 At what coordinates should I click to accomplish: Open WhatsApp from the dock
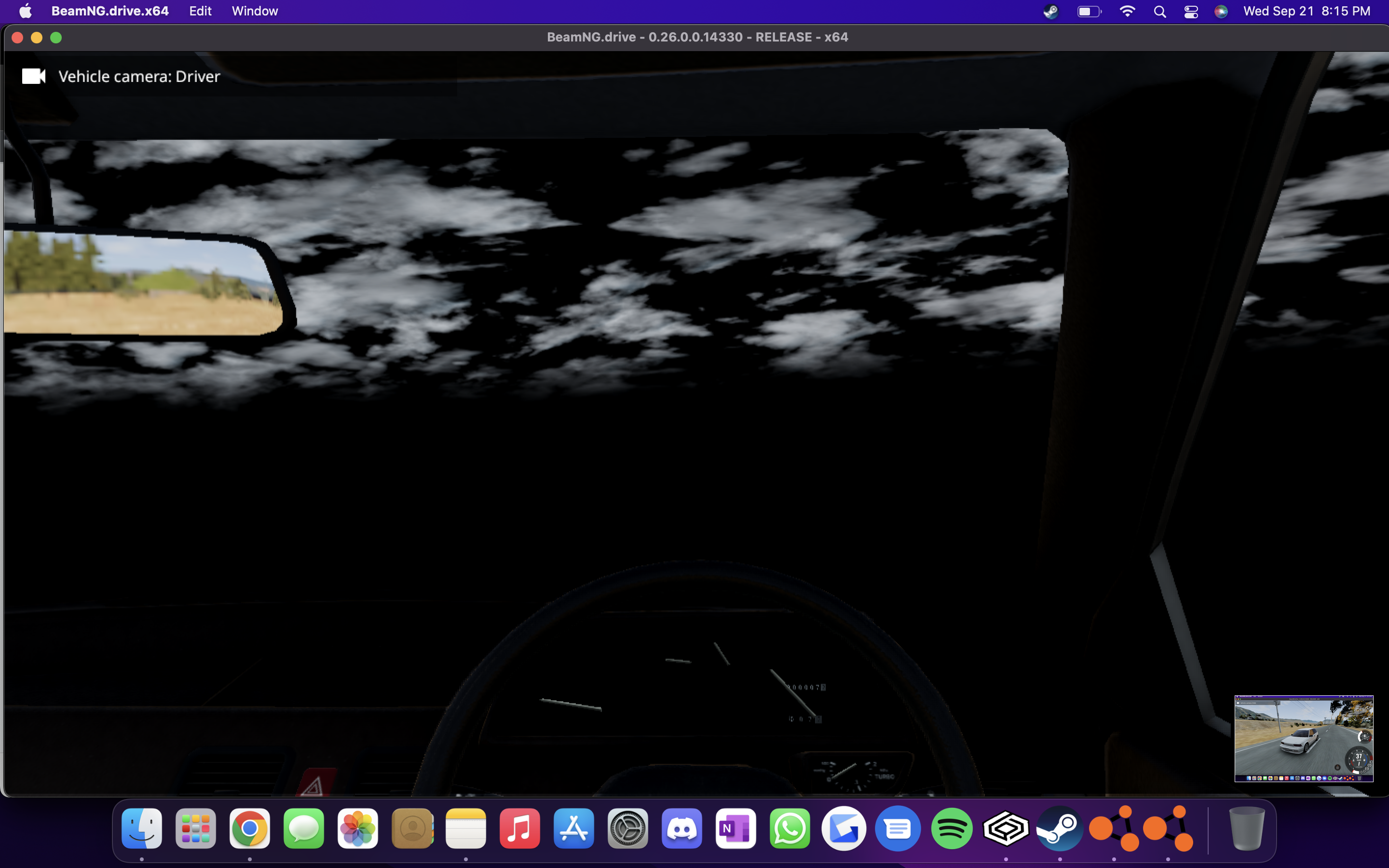tap(790, 828)
